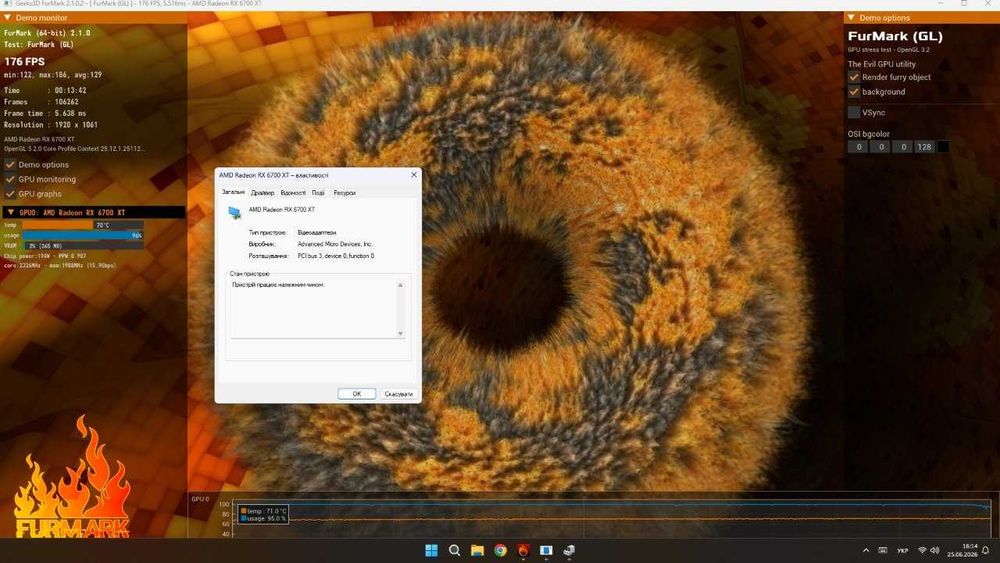Launch Google Chrome from taskbar
This screenshot has width=1000, height=563.
(500, 550)
